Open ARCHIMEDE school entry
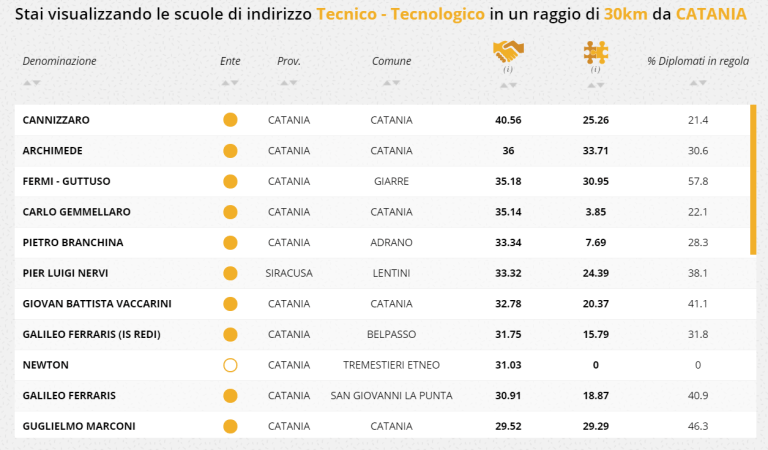The width and height of the screenshot is (768, 450). pos(52,151)
